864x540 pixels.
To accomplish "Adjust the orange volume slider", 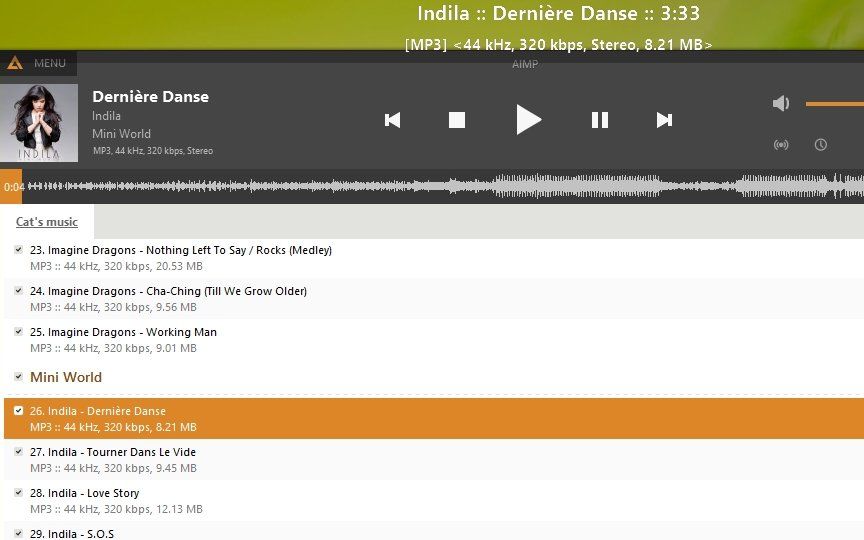I will click(x=834, y=104).
